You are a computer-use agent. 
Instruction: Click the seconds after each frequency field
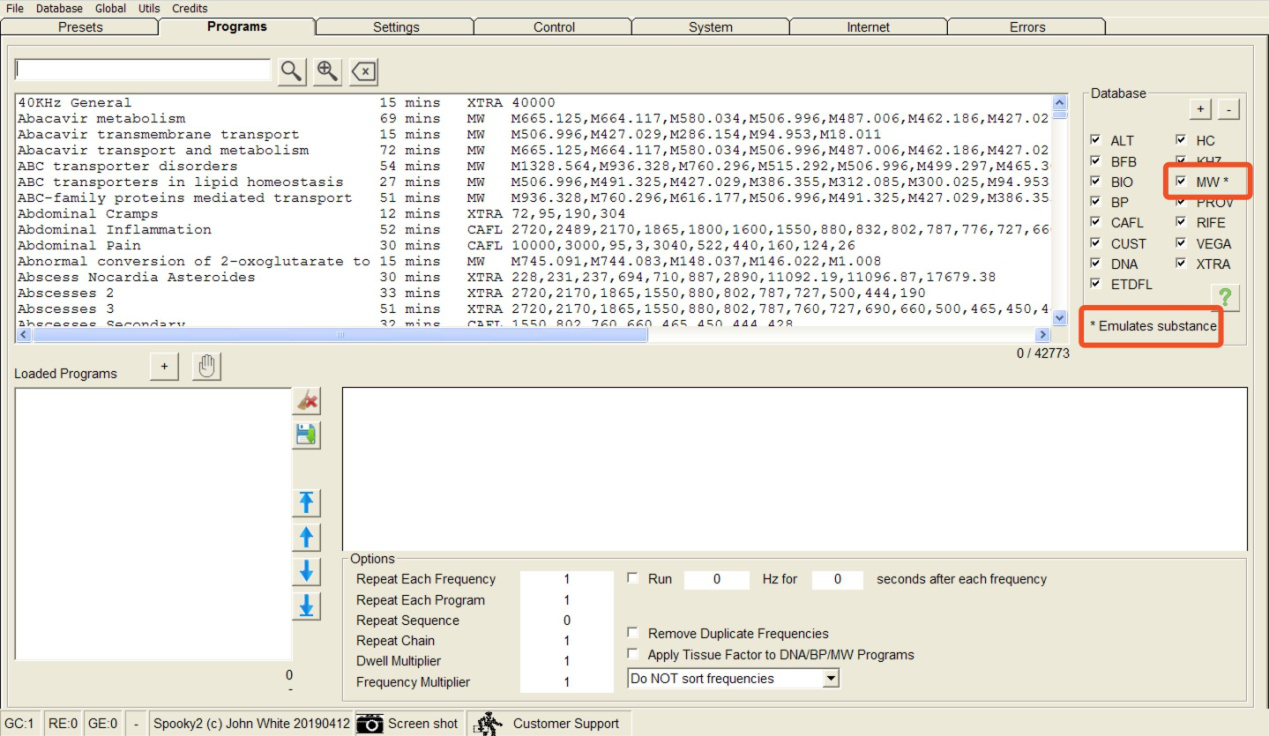[x=837, y=579]
